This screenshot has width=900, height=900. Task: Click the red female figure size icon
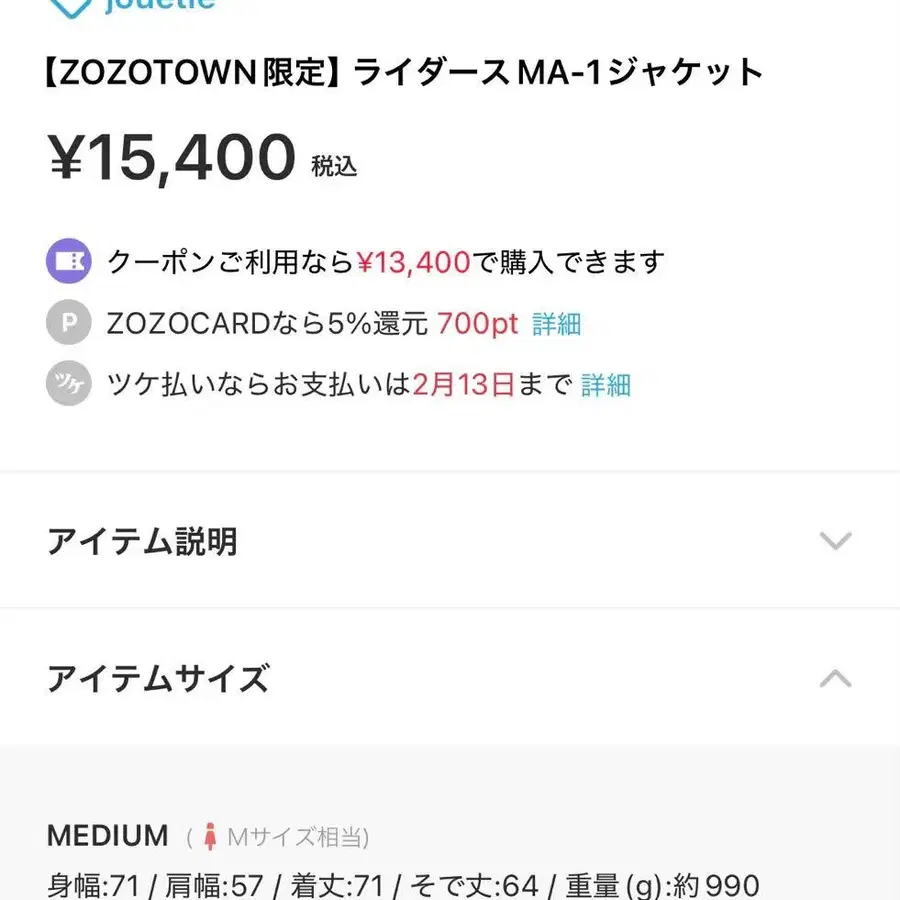click(210, 835)
